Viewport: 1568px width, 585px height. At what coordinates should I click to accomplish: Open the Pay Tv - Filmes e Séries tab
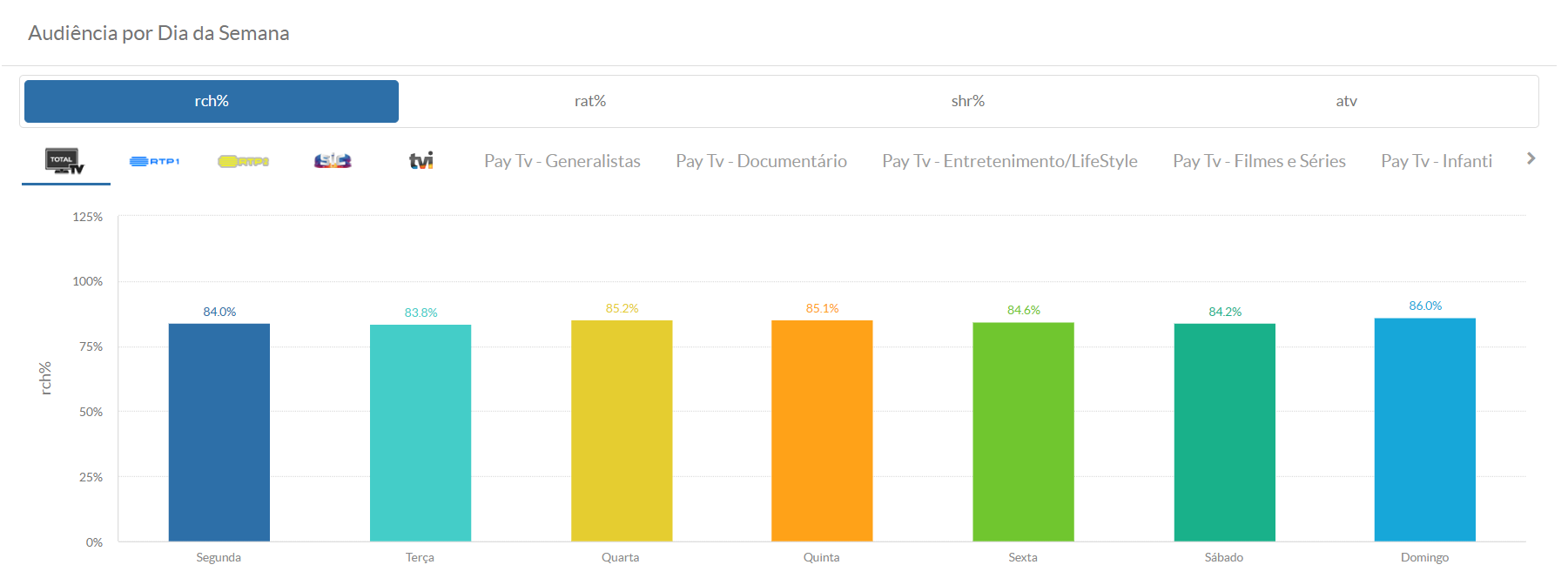1259,161
